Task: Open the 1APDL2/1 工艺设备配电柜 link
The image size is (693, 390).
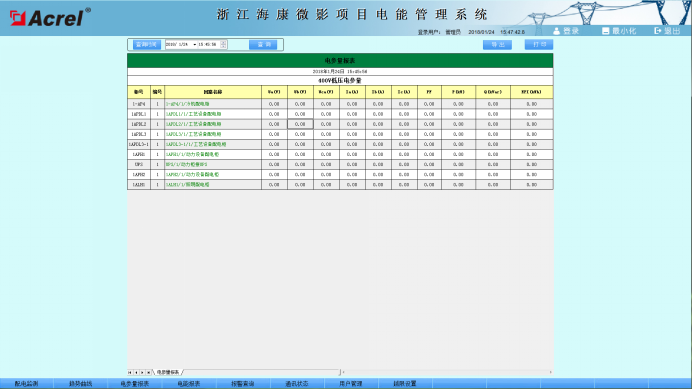Action: tap(194, 124)
